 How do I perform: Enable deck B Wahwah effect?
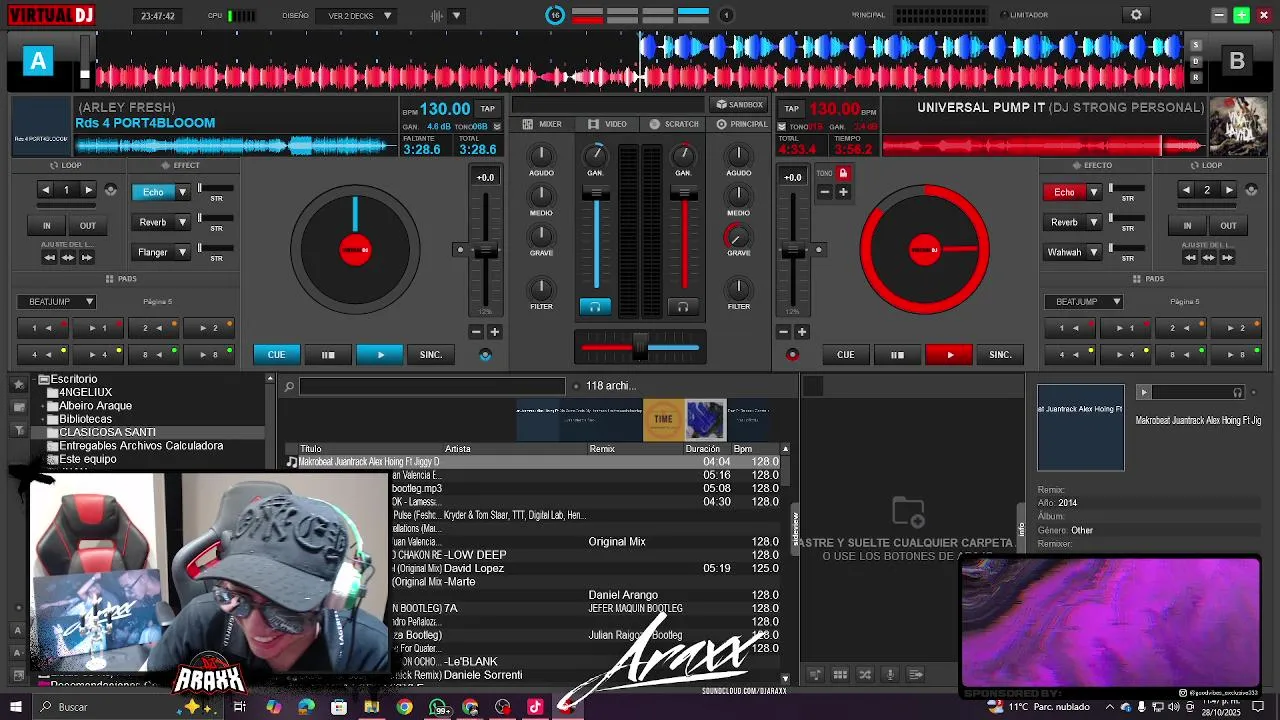1064,252
